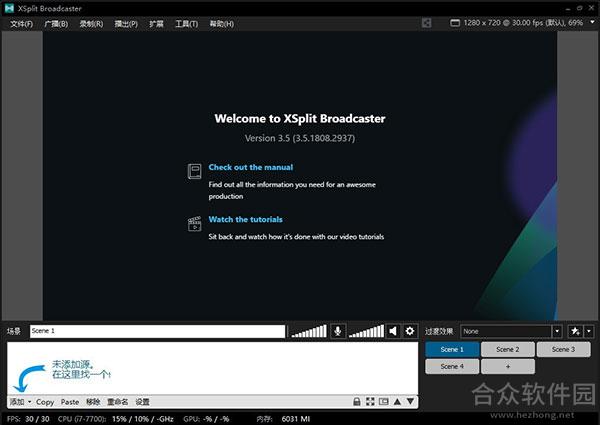Open the 广播(B) menu
Screen dimensions: 600x425
point(56,24)
